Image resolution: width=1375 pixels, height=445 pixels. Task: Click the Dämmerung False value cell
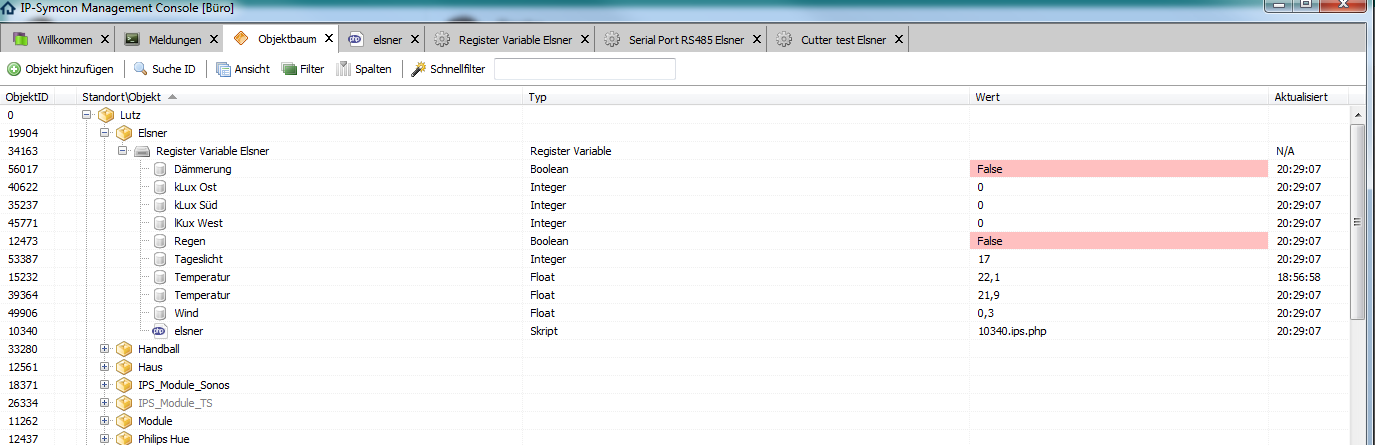point(1118,169)
